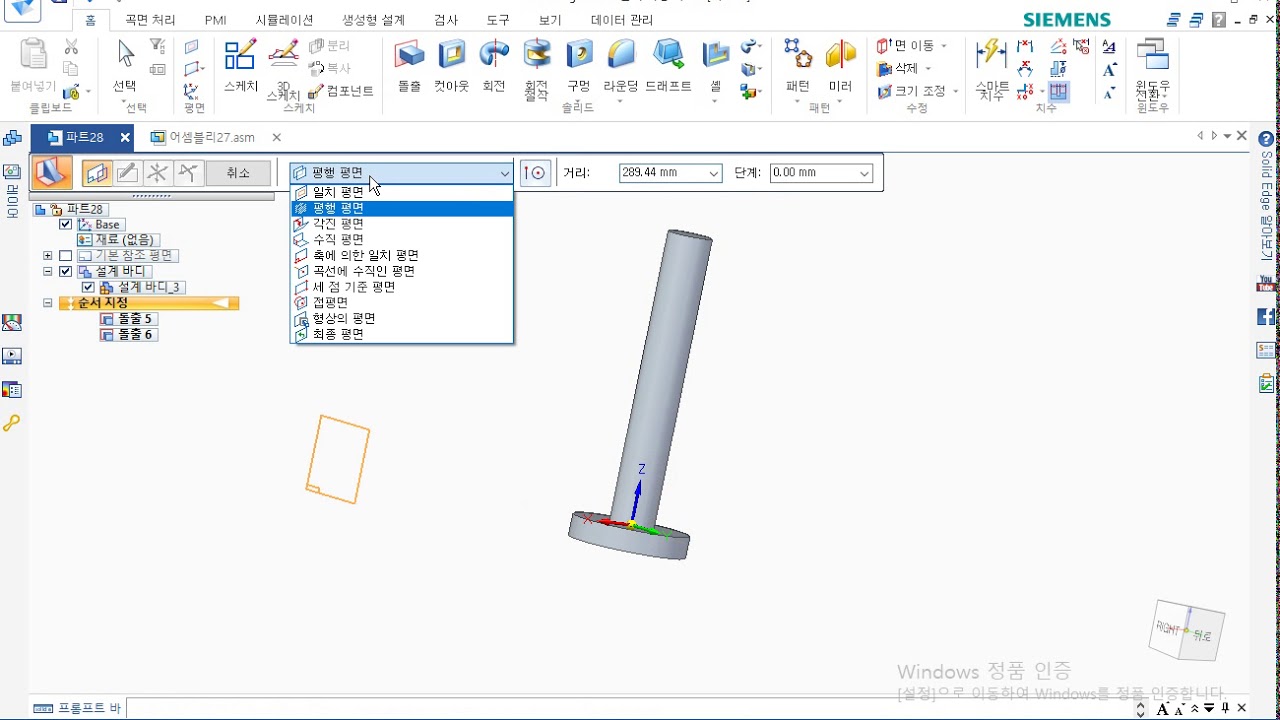Select the 드래프트 (Draft) tool

click(x=668, y=66)
